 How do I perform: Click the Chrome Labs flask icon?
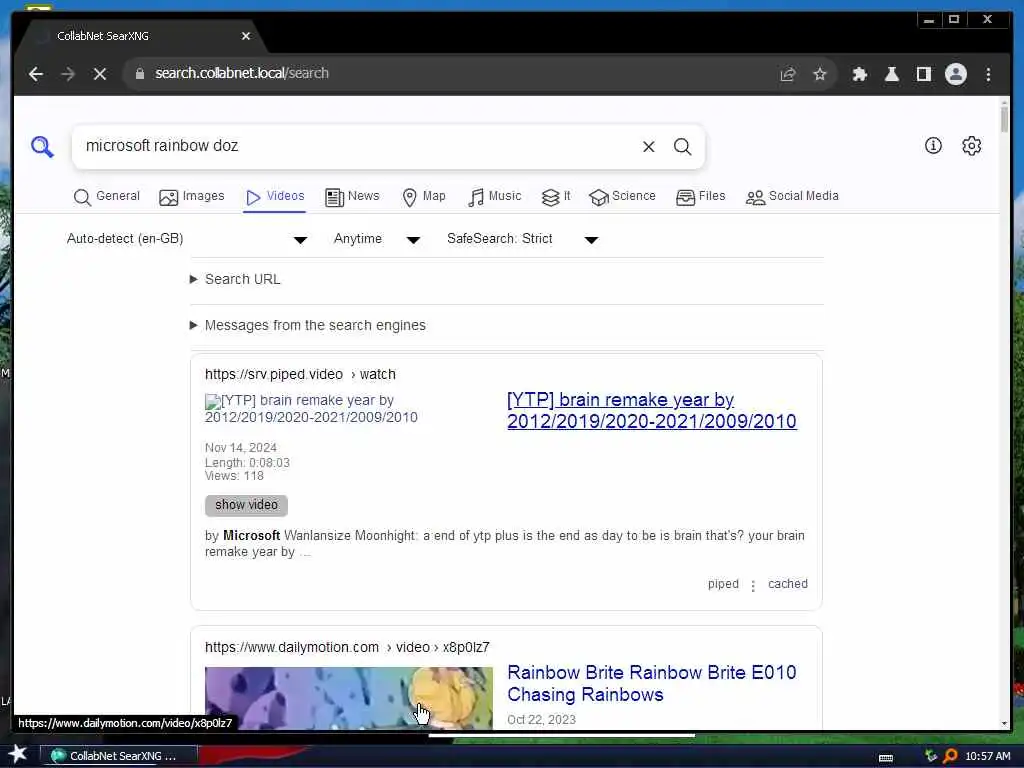(x=891, y=74)
